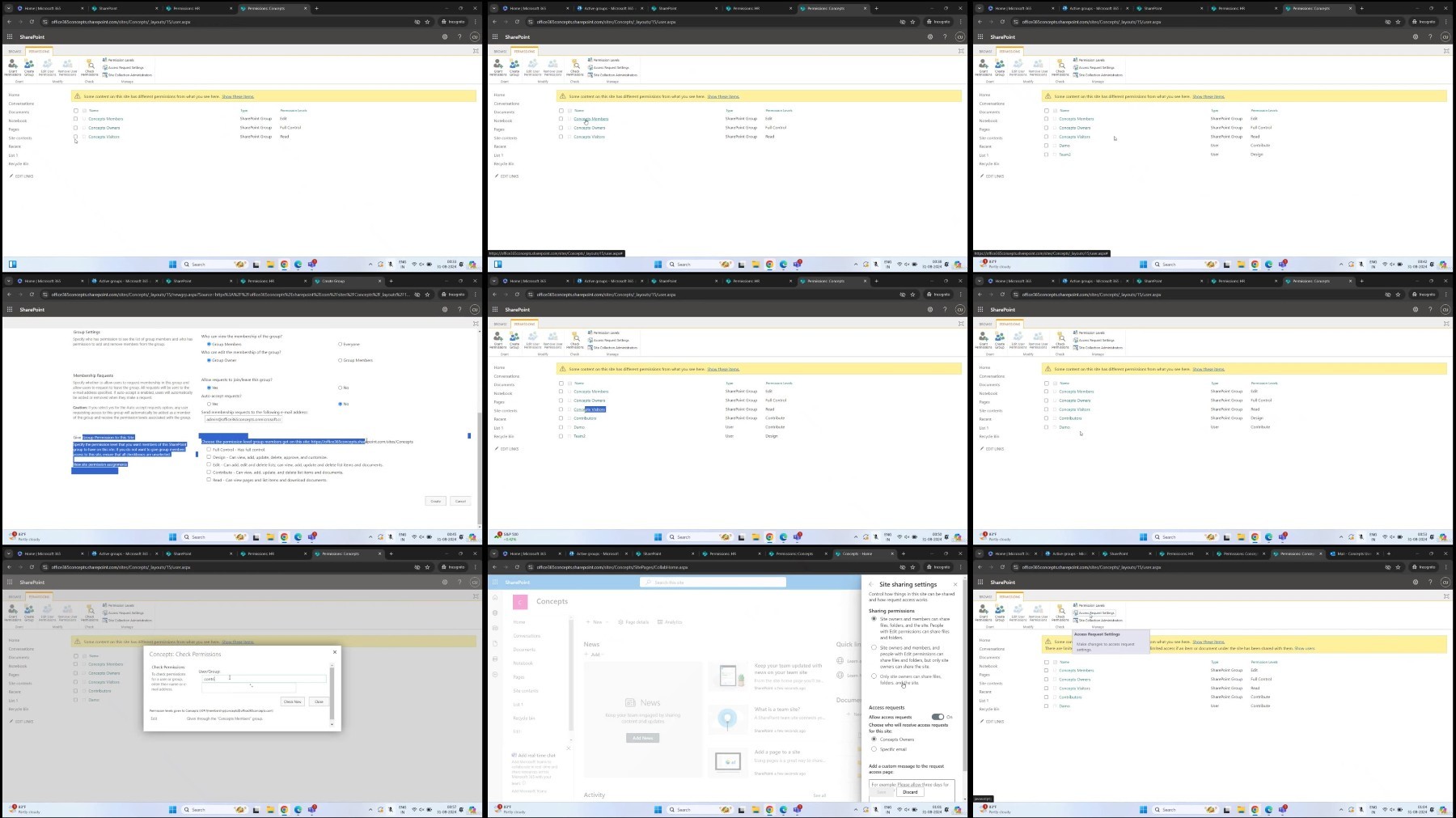Click the Check Now button in dialog

click(292, 701)
